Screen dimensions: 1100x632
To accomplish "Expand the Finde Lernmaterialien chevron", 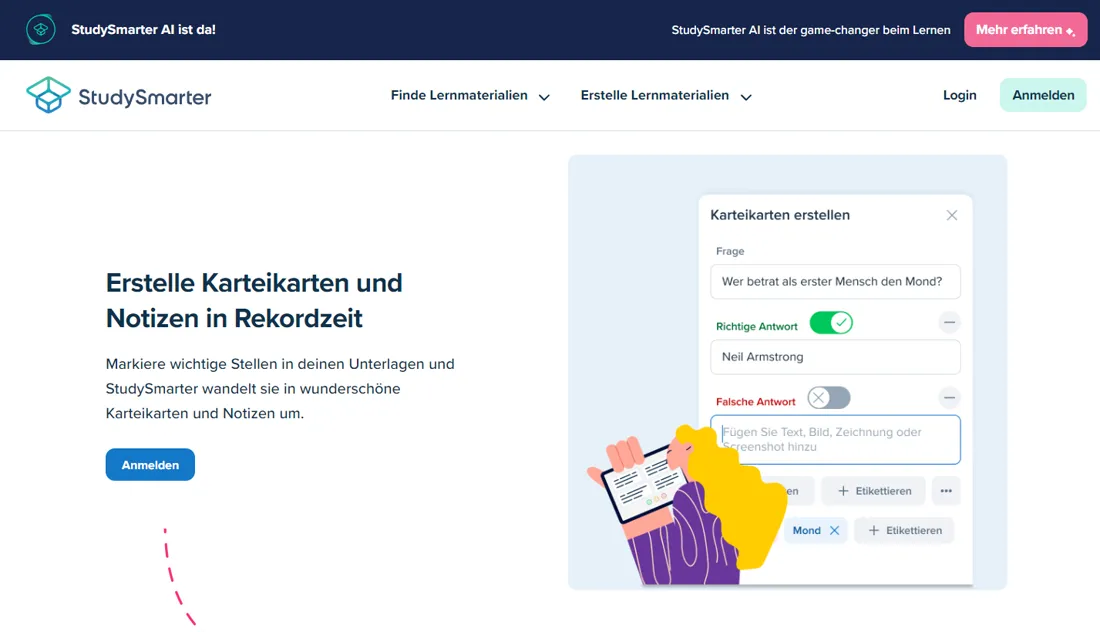I will click(544, 97).
